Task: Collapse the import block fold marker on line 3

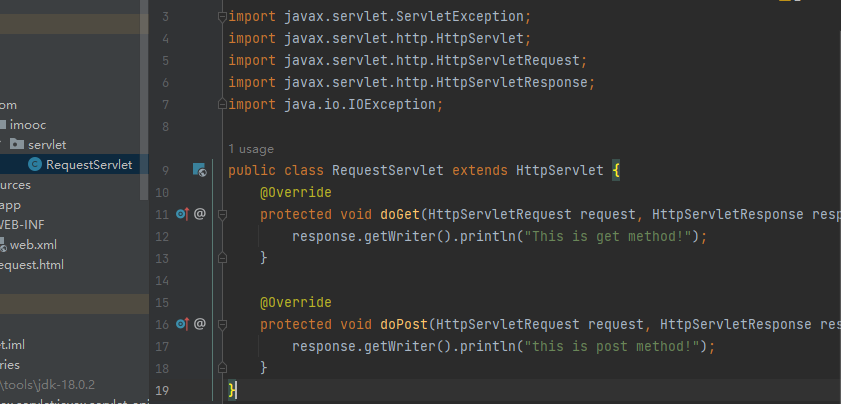Action: [x=222, y=17]
